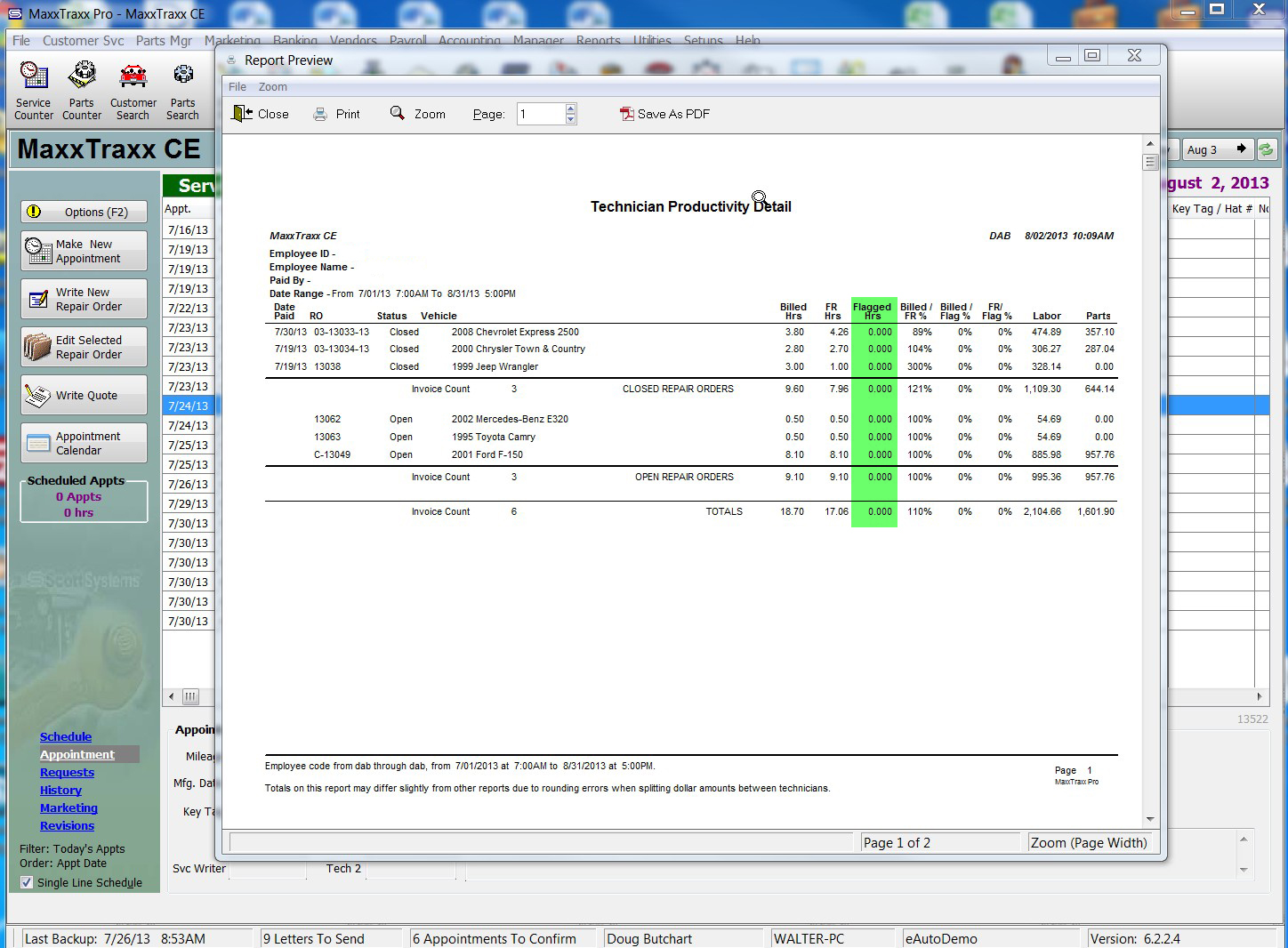Click the report vertical scrollbar thumb

1150,162
